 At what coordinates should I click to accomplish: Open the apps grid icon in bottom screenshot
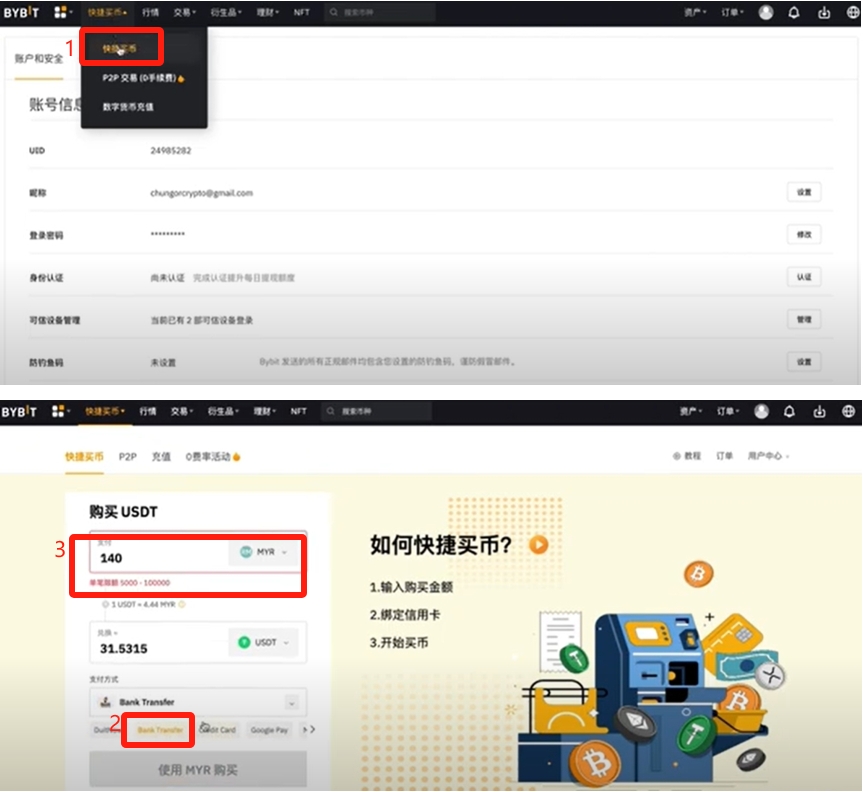pyautogui.click(x=58, y=411)
